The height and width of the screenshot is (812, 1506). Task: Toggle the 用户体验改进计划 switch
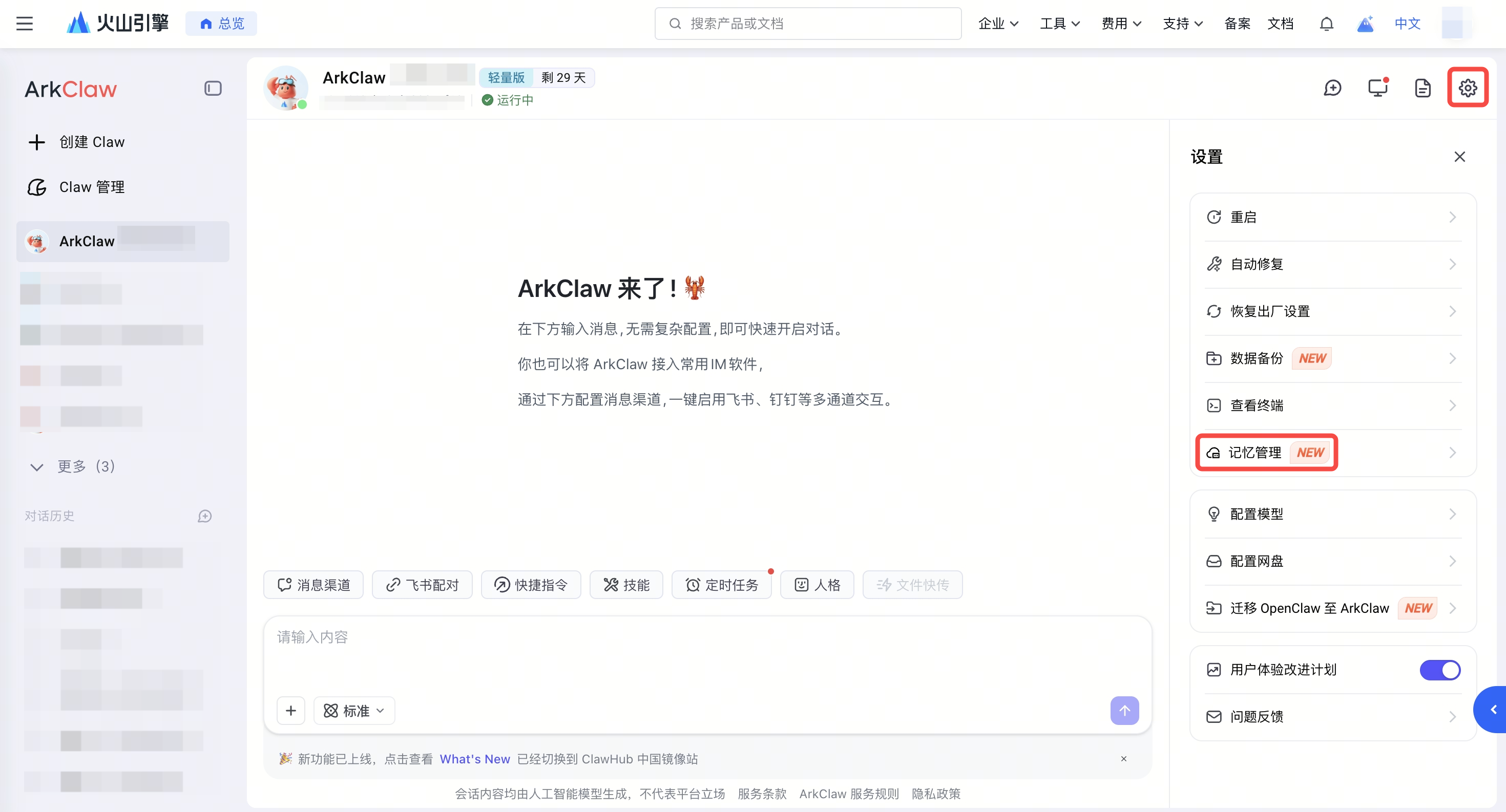1440,670
